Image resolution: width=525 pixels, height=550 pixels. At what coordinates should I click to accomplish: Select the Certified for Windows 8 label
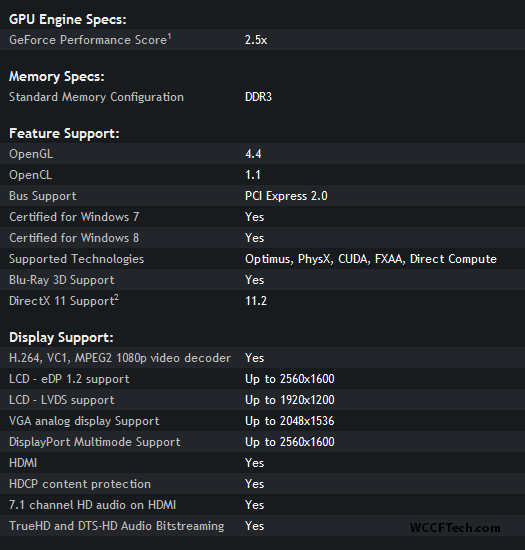[74, 238]
